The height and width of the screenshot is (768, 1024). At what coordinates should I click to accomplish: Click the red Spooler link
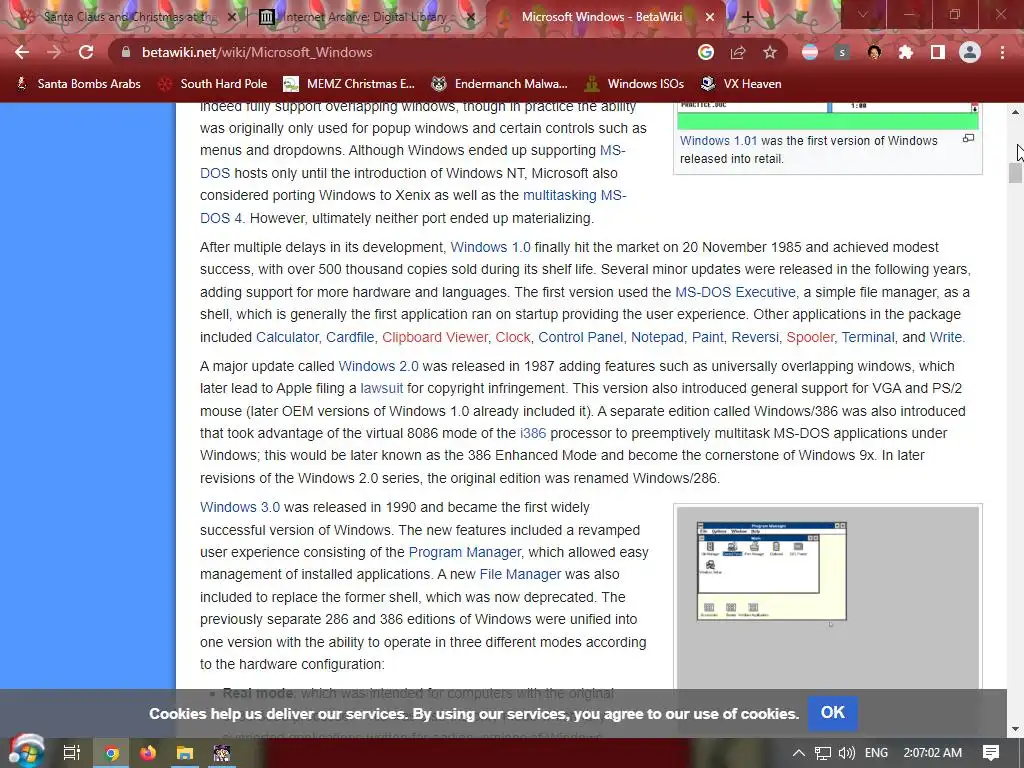point(810,337)
